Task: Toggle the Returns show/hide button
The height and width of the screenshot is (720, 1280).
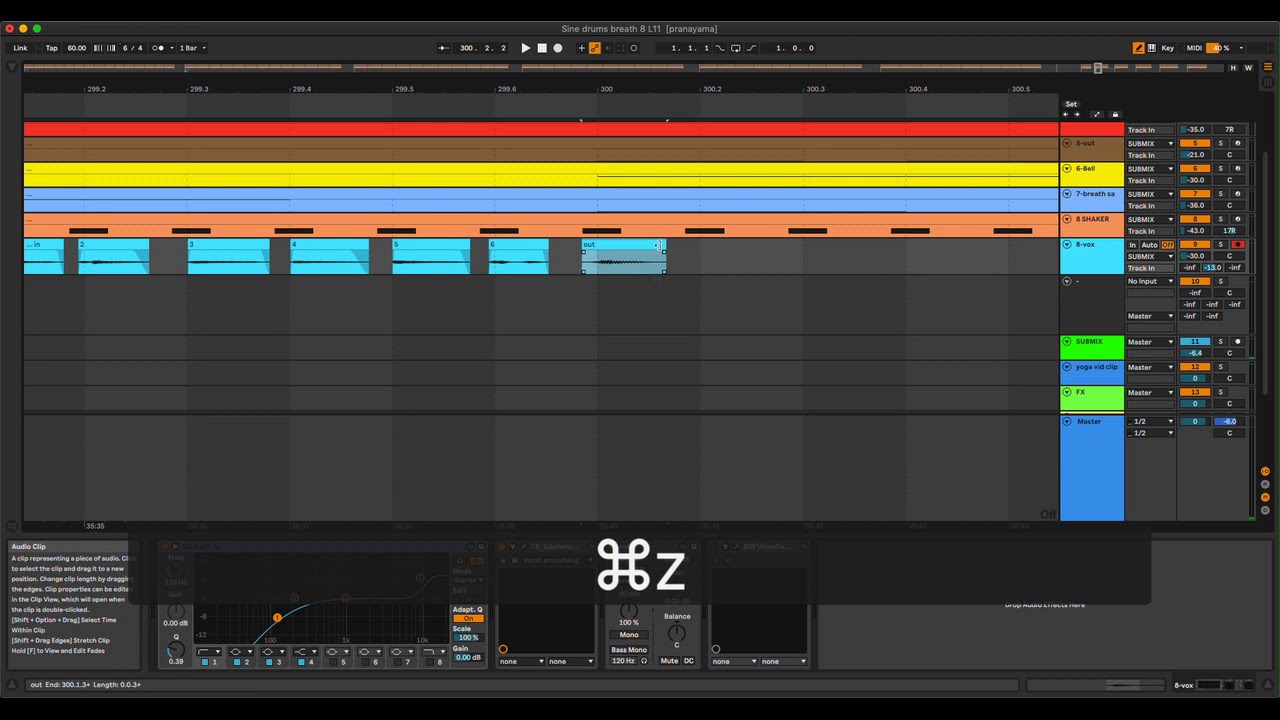Action: pyautogui.click(x=1265, y=484)
